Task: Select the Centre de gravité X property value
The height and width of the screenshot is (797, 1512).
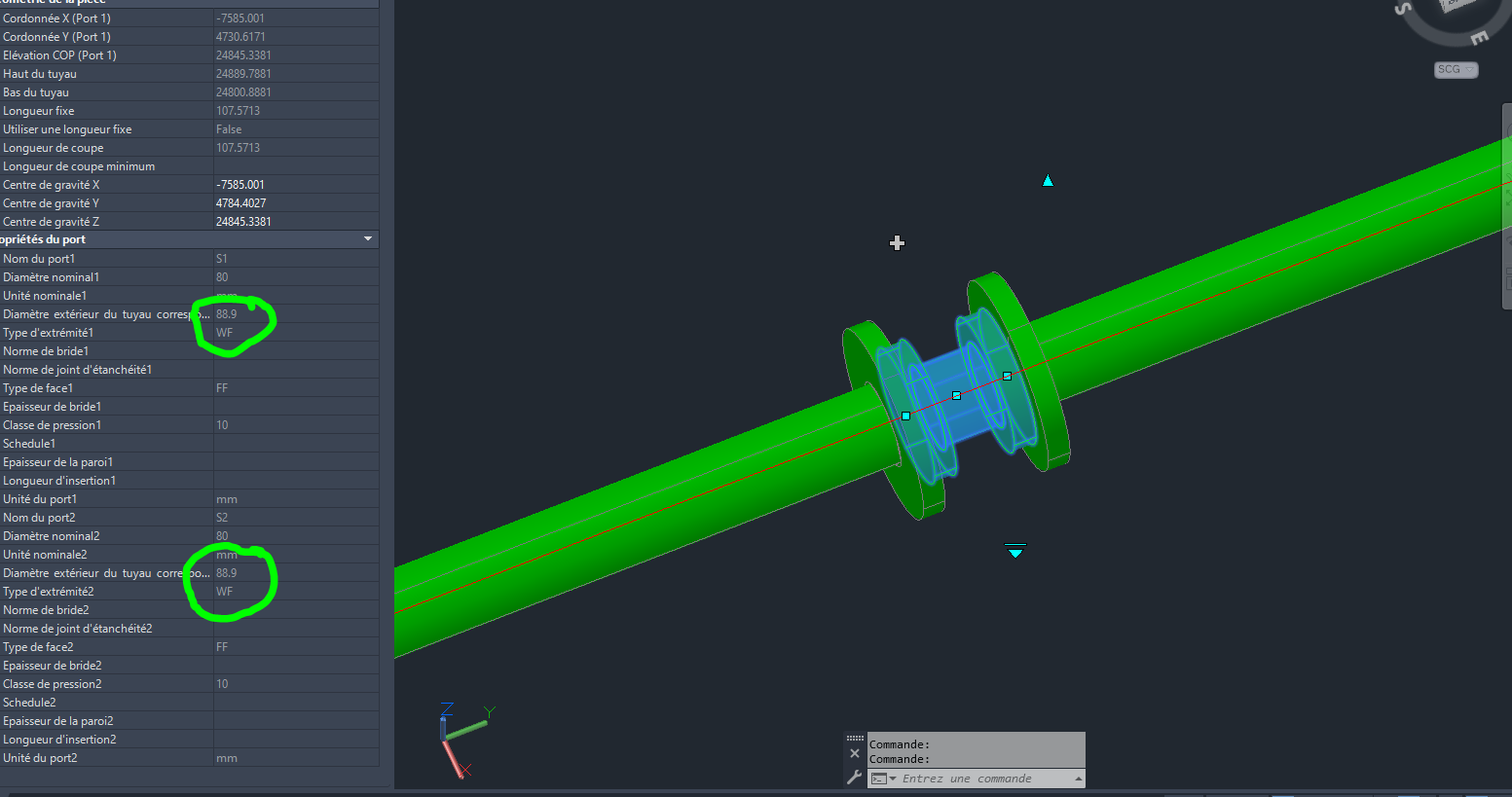Action: tap(242, 184)
